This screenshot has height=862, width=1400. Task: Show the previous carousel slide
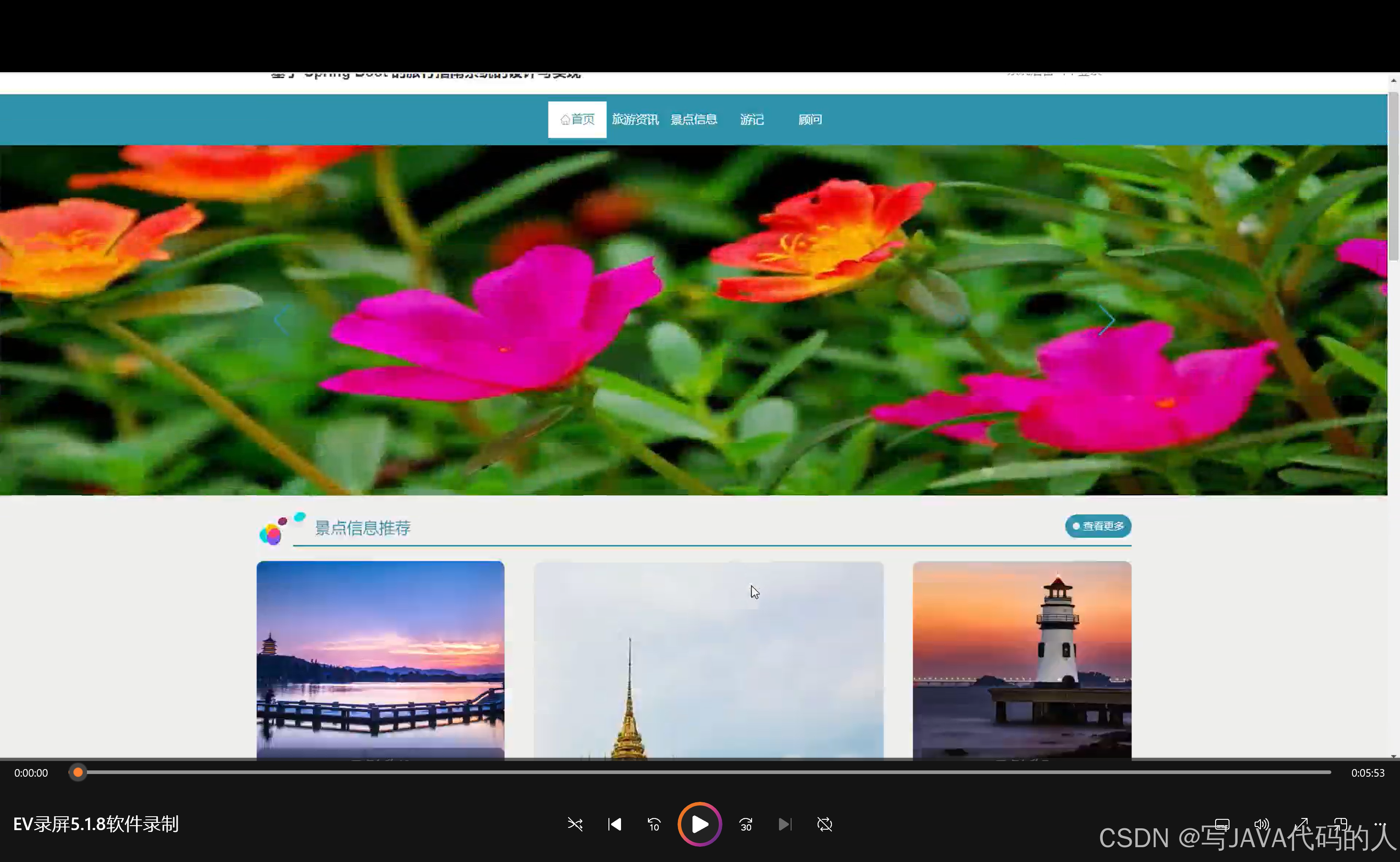[x=281, y=321]
